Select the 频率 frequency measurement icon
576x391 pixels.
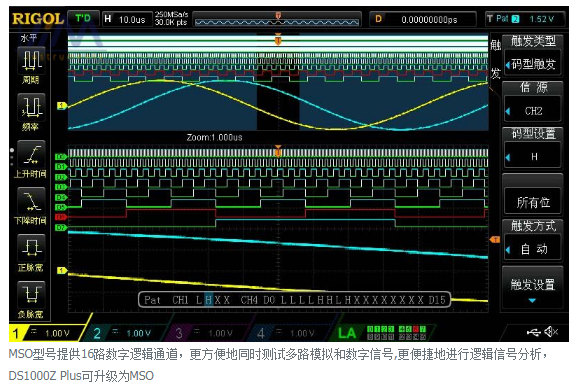(x=32, y=107)
